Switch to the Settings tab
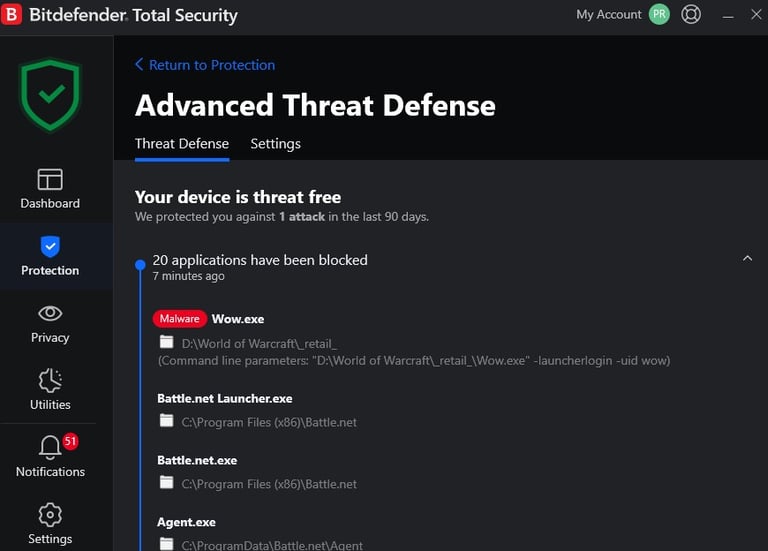This screenshot has height=551, width=768. tap(275, 144)
